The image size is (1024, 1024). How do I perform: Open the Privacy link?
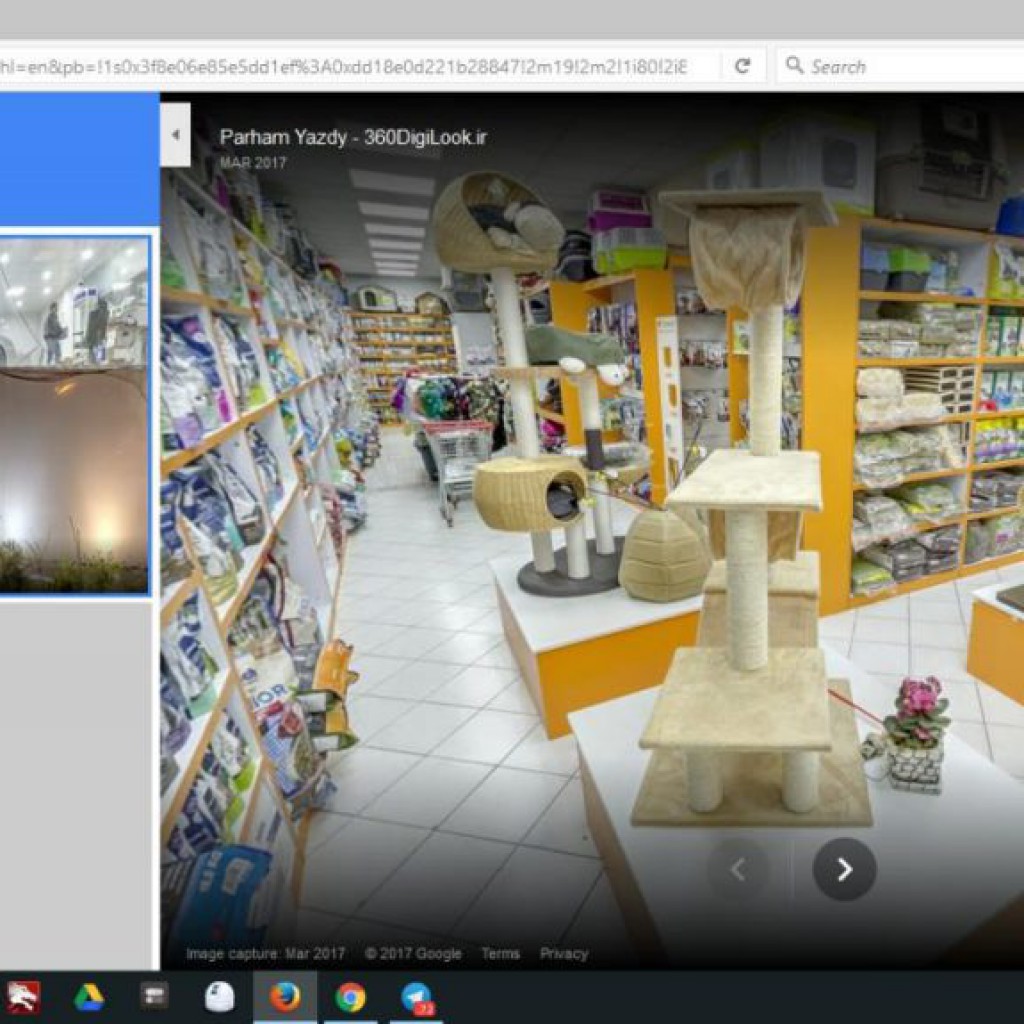pos(564,953)
